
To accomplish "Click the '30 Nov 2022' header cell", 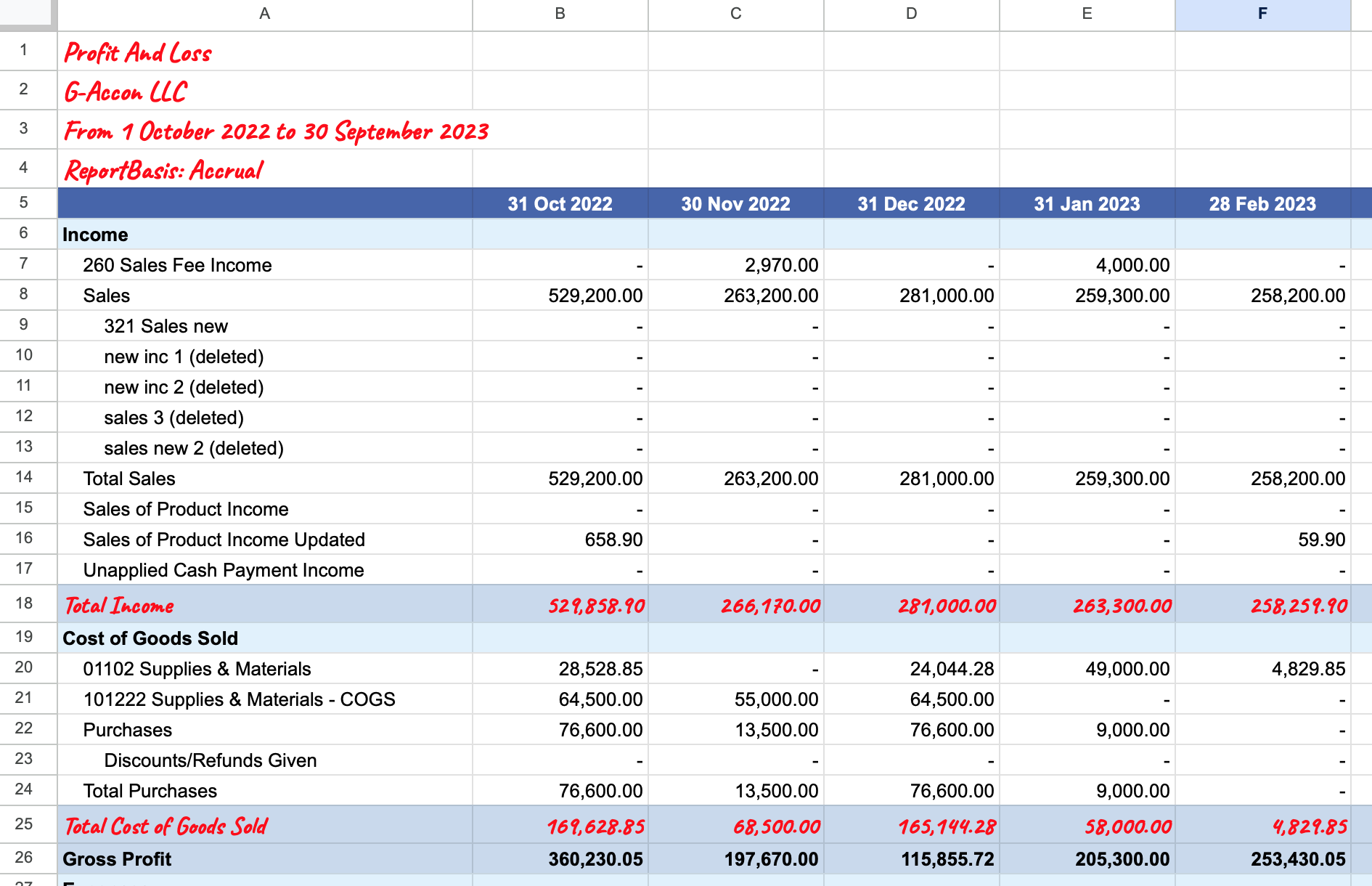I will tap(736, 203).
